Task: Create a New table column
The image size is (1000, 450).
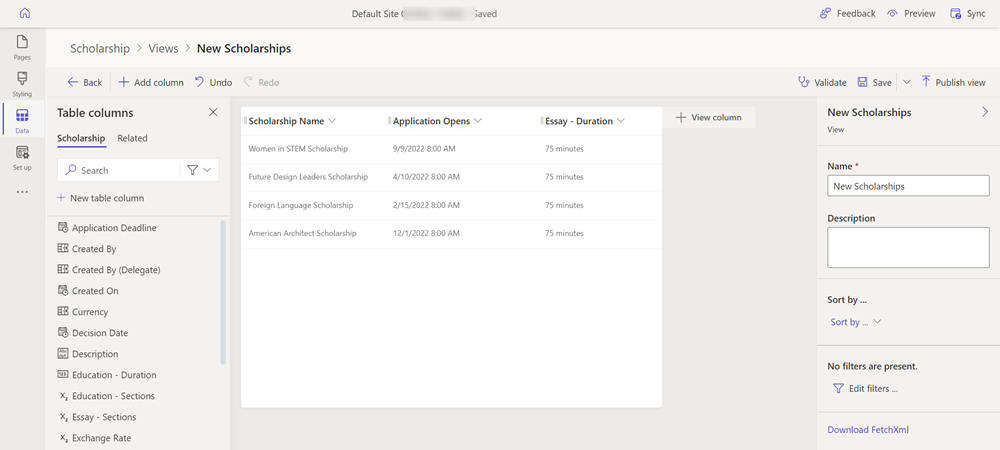Action: pos(101,198)
